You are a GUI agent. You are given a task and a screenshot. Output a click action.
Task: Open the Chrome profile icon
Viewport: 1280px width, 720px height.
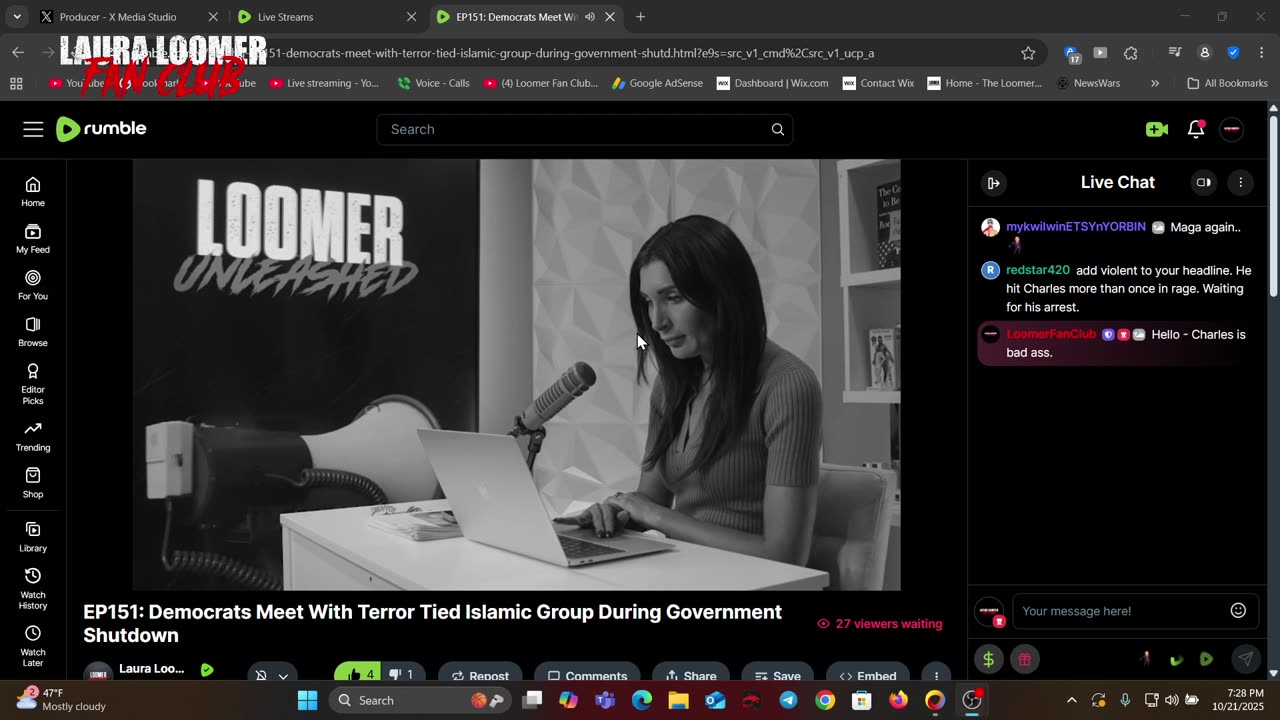pyautogui.click(x=1205, y=53)
